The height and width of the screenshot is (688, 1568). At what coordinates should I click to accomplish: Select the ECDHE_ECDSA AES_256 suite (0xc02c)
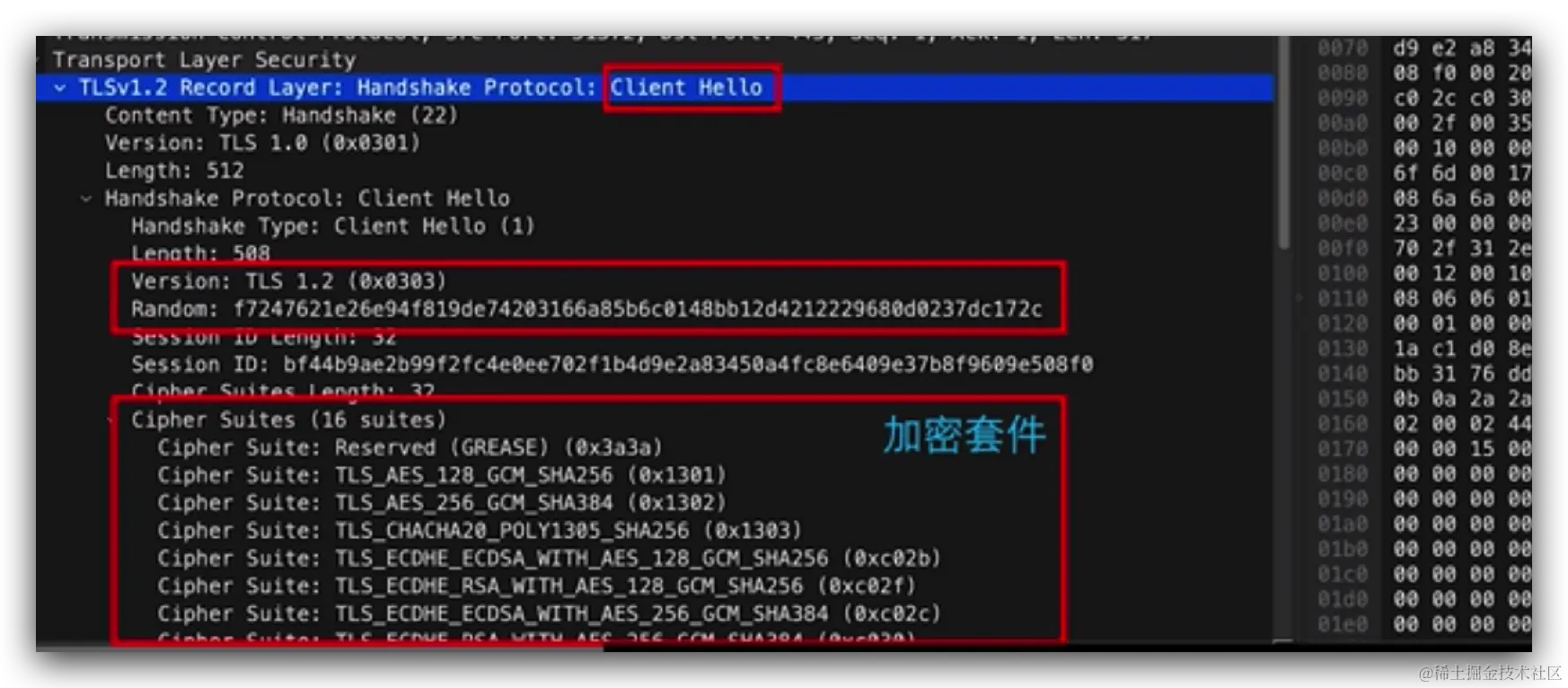tap(549, 613)
